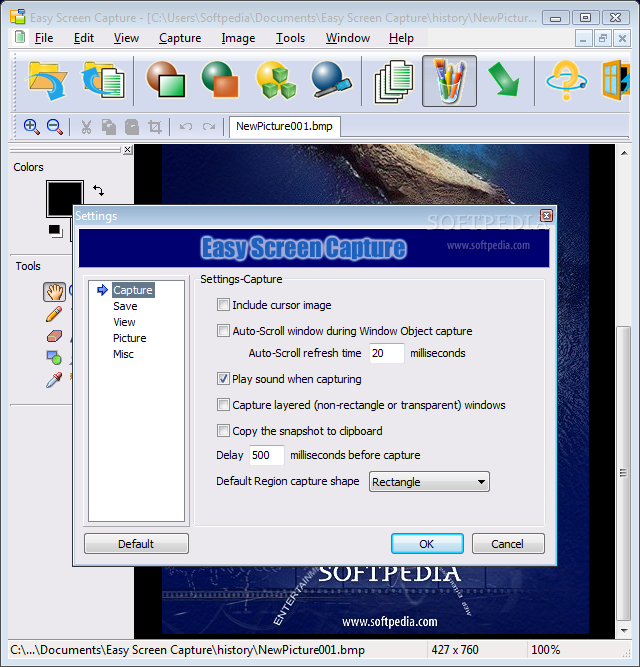Click the brown sphere rectangle capture icon
This screenshot has height=667, width=640.
[x=166, y=80]
